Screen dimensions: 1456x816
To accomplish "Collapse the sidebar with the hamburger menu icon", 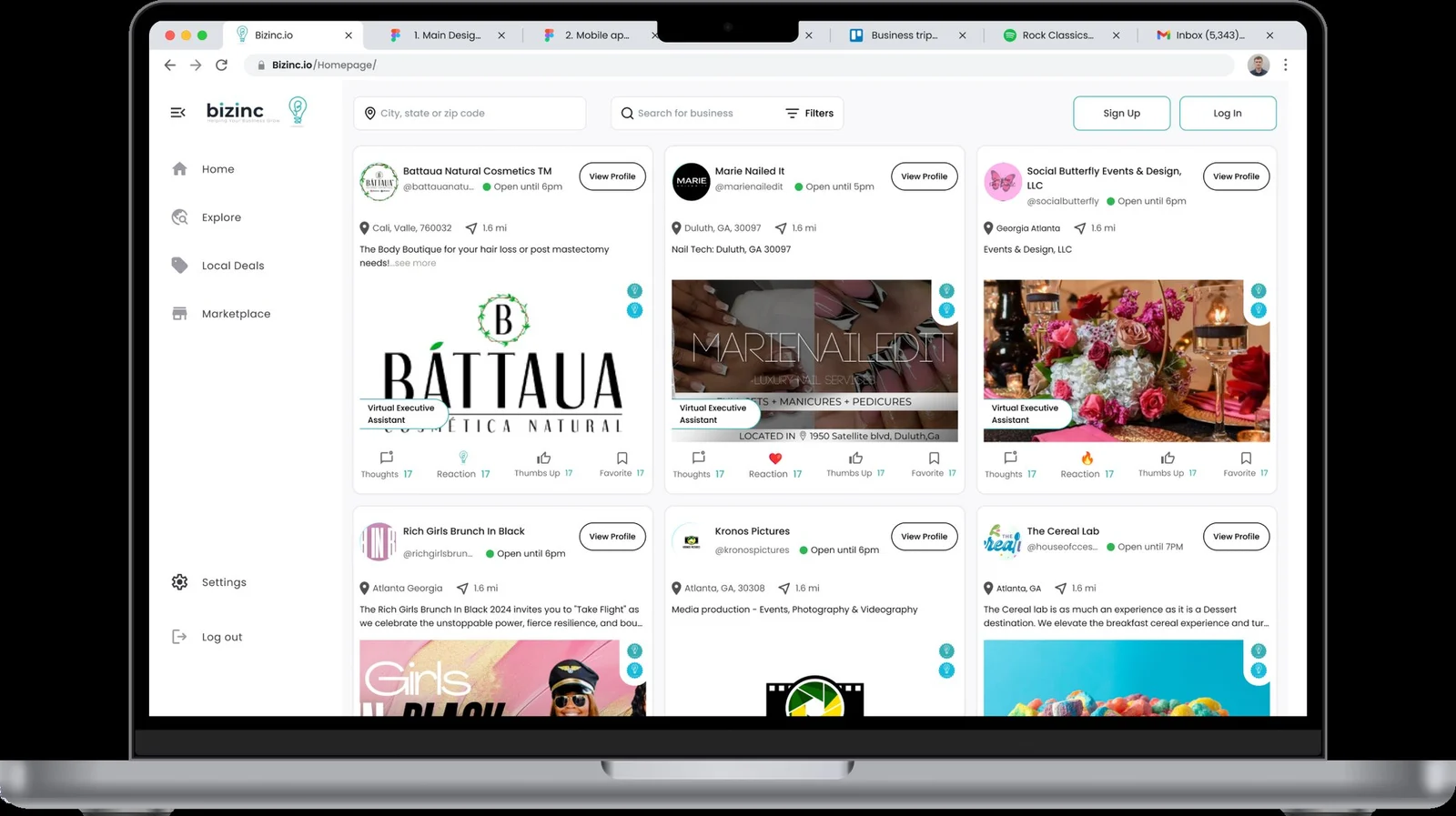I will tap(177, 113).
